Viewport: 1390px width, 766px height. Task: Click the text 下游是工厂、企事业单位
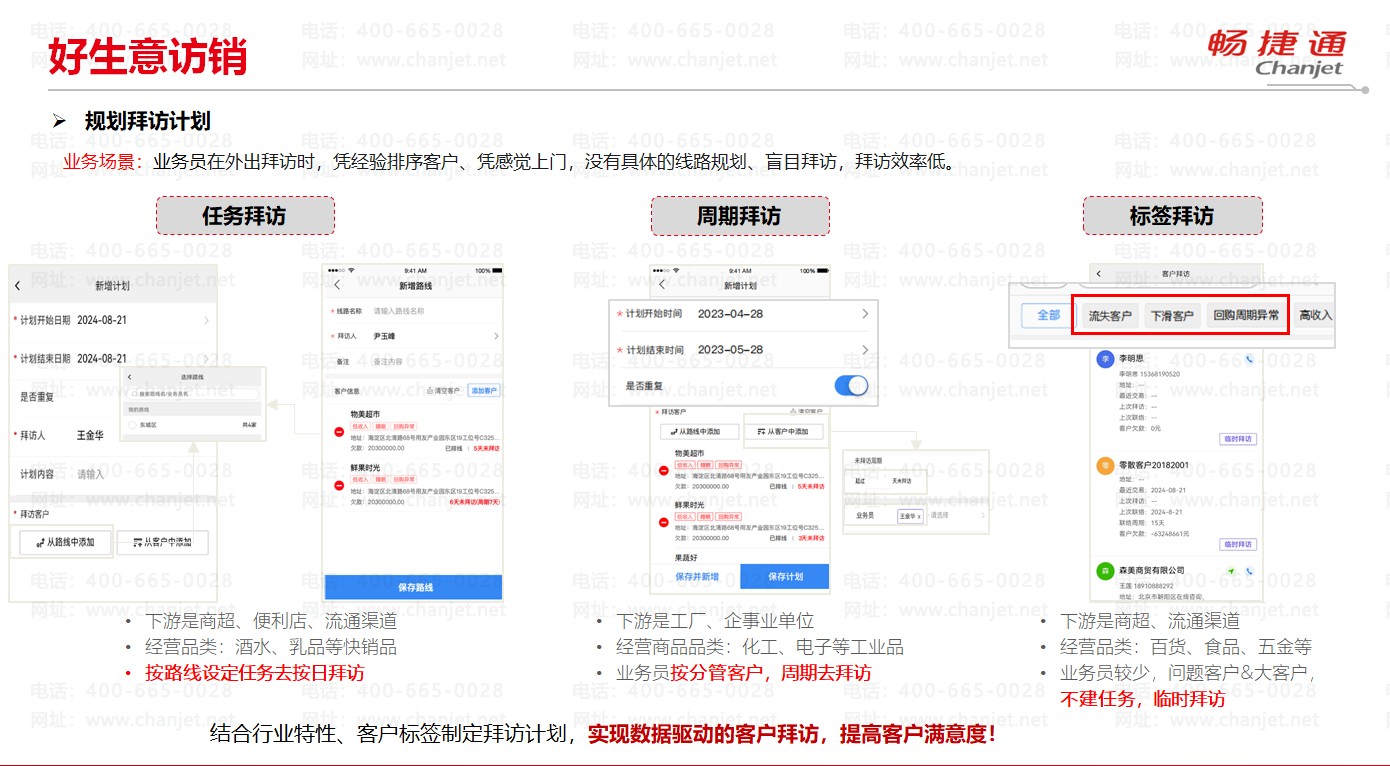(715, 621)
